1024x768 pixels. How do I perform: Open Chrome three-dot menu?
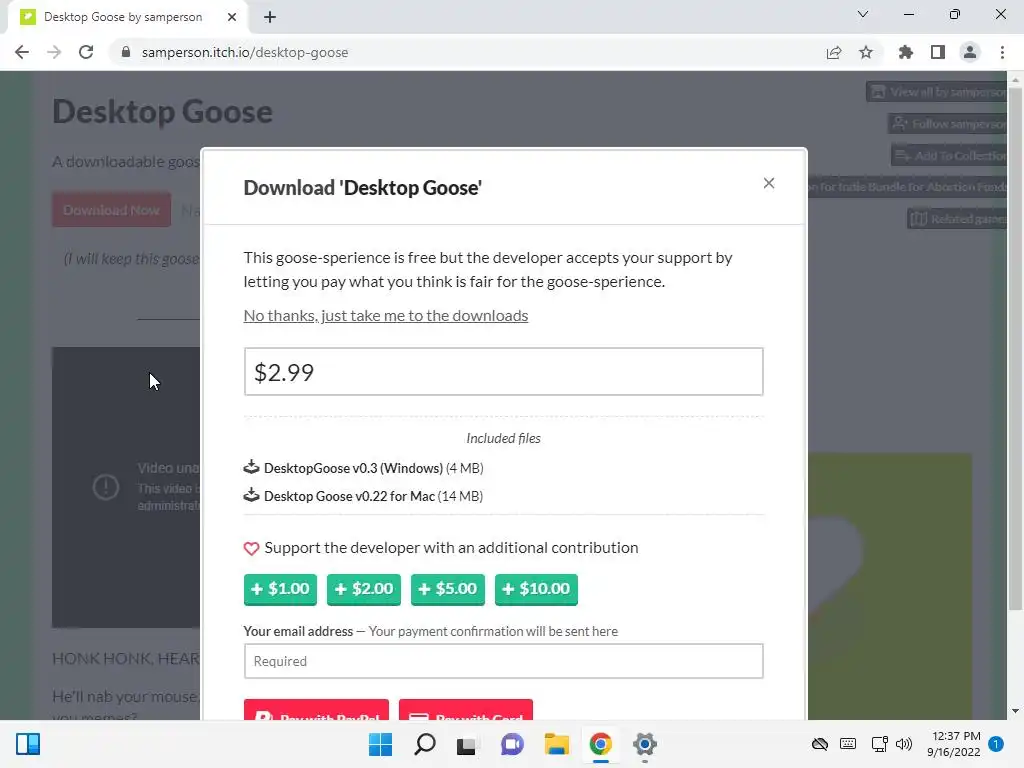(x=1002, y=52)
